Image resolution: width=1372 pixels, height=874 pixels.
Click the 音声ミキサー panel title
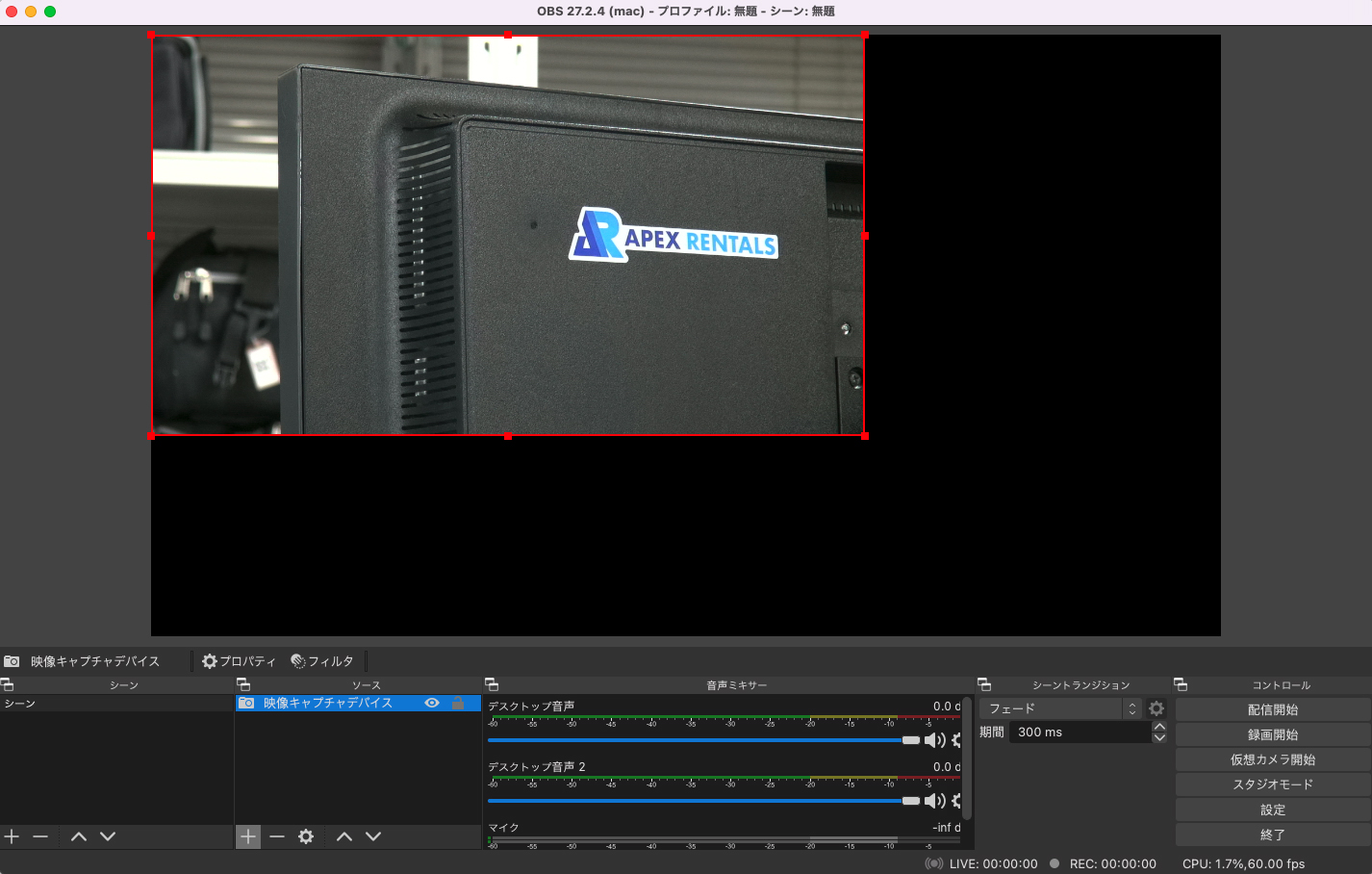[x=737, y=685]
